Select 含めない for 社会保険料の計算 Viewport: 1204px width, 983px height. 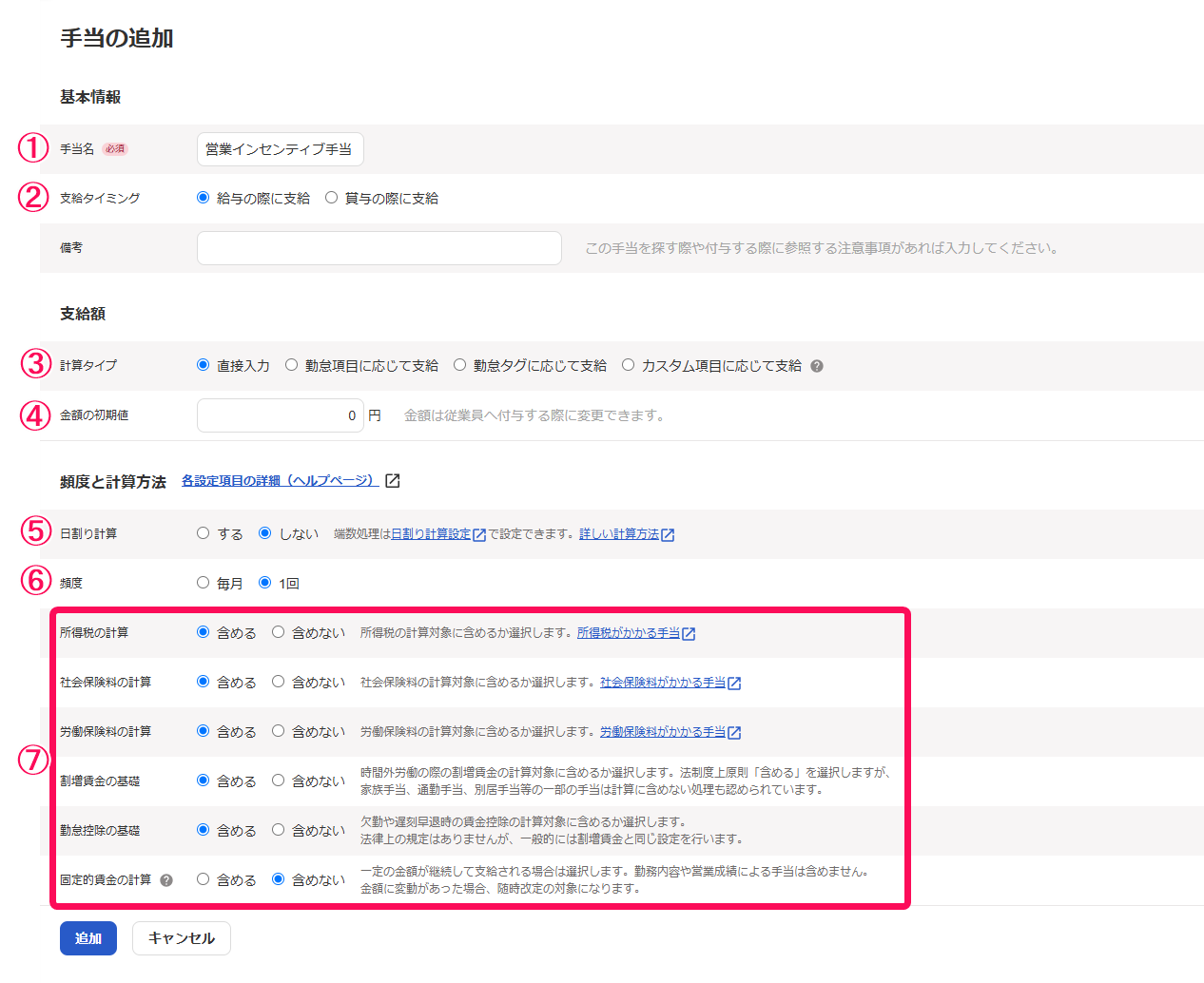point(278,682)
